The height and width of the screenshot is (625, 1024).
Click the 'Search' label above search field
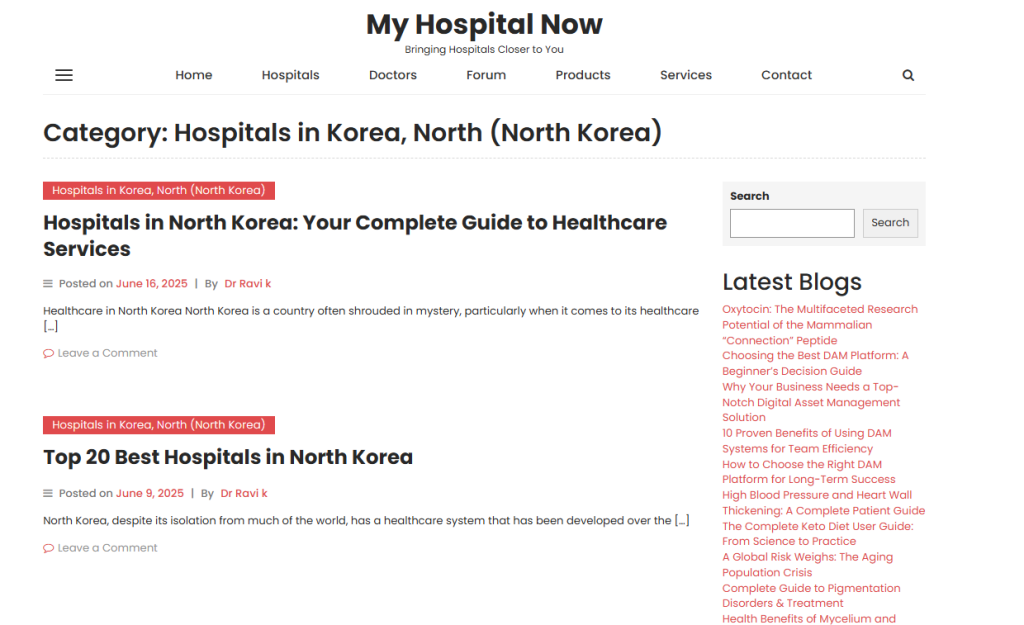(x=749, y=196)
